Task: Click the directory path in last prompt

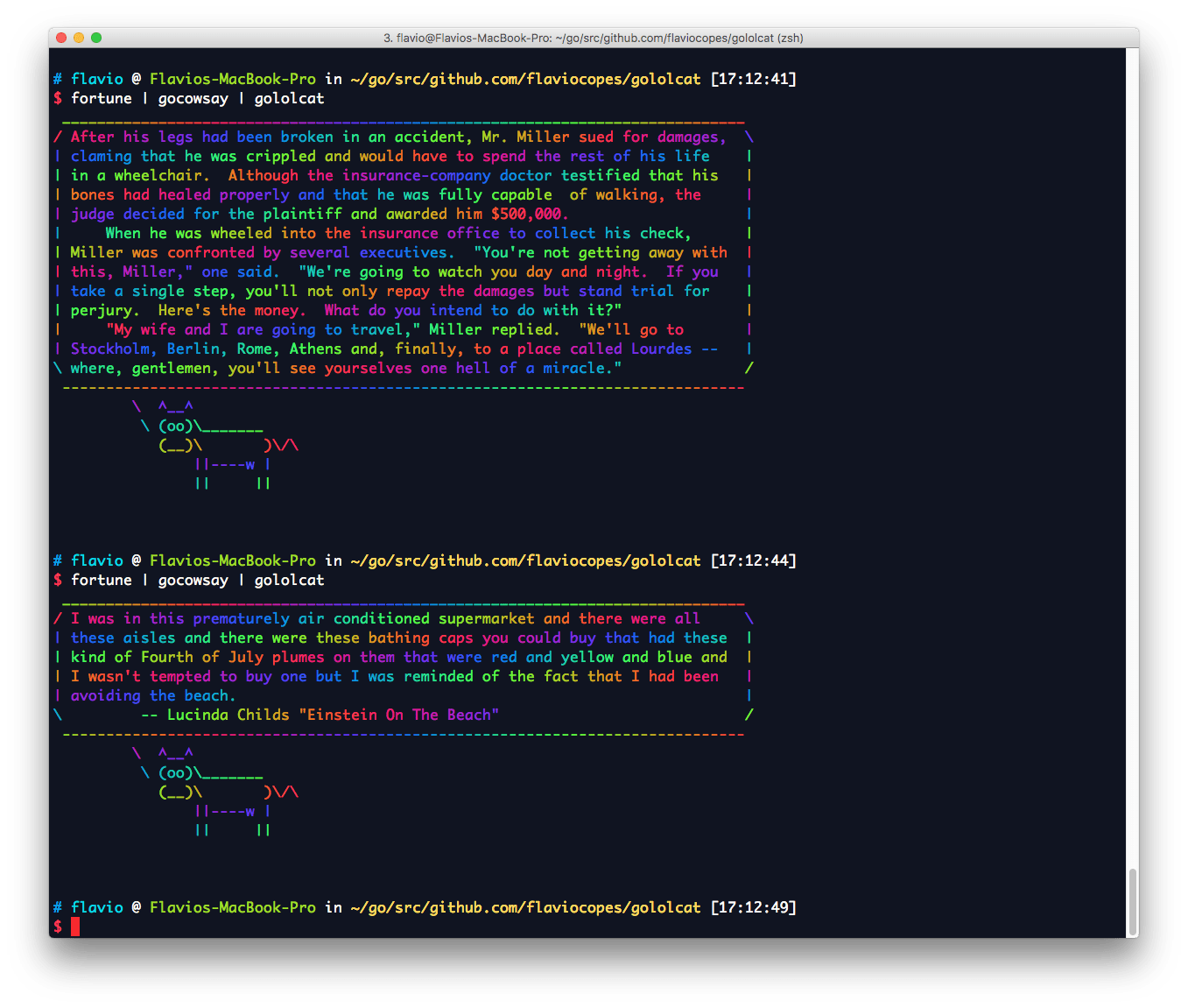Action: click(x=525, y=907)
